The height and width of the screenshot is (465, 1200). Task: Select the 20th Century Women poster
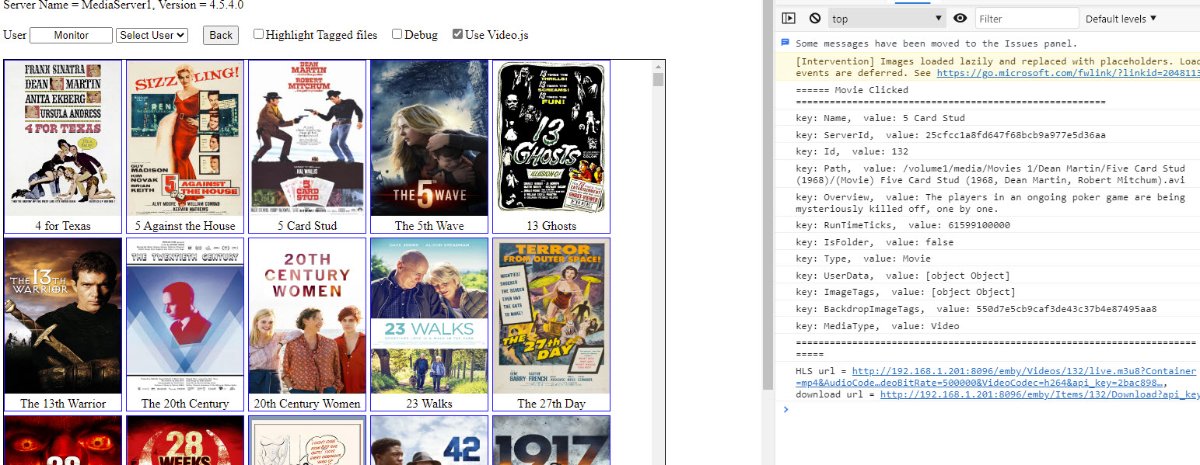307,315
